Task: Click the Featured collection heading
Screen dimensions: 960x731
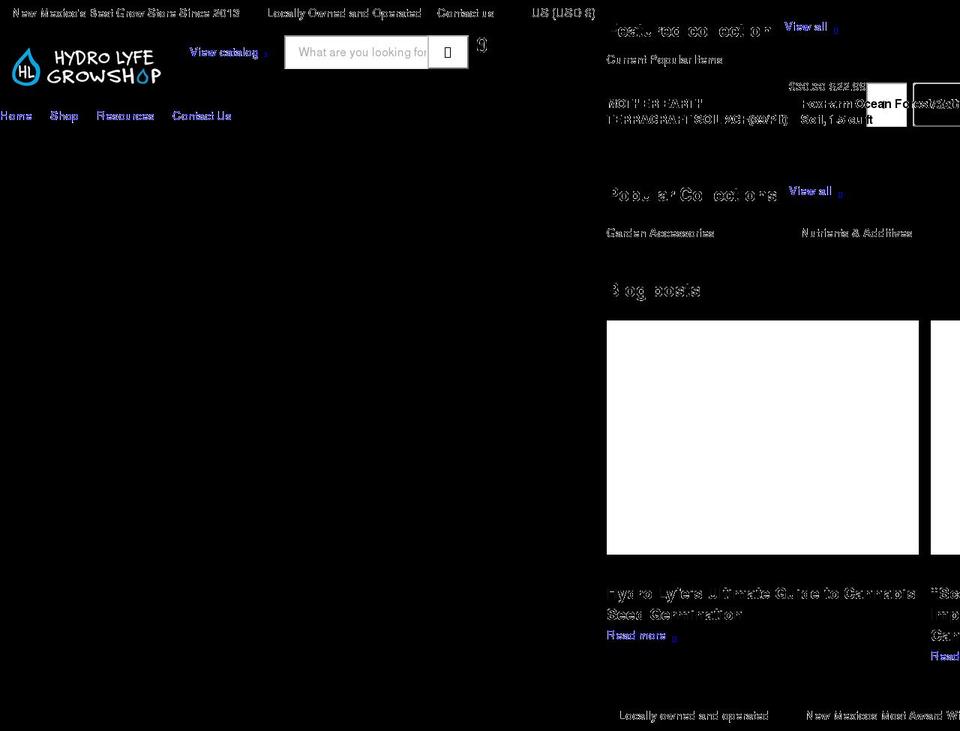Action: coord(691,31)
